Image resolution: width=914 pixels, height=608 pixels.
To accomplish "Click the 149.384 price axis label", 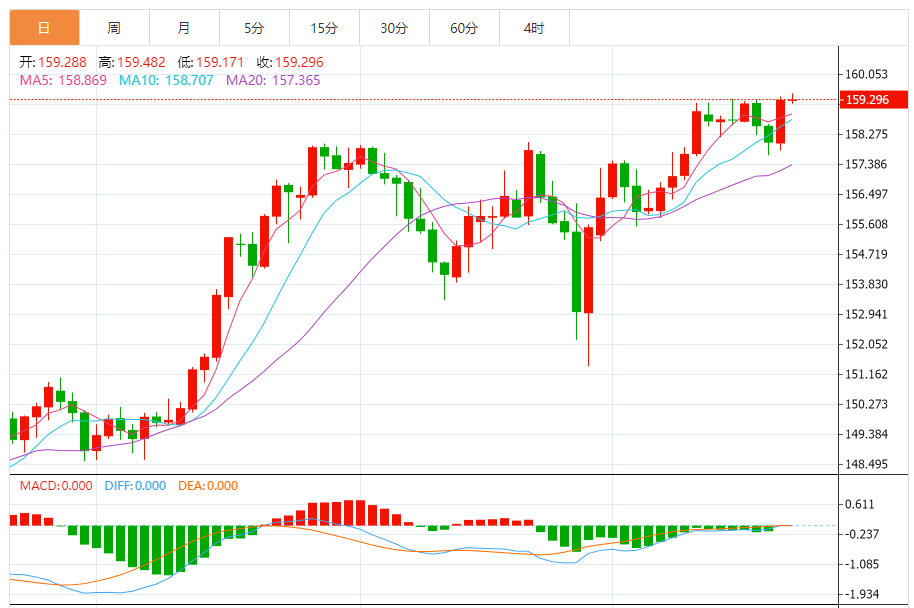I will point(866,434).
